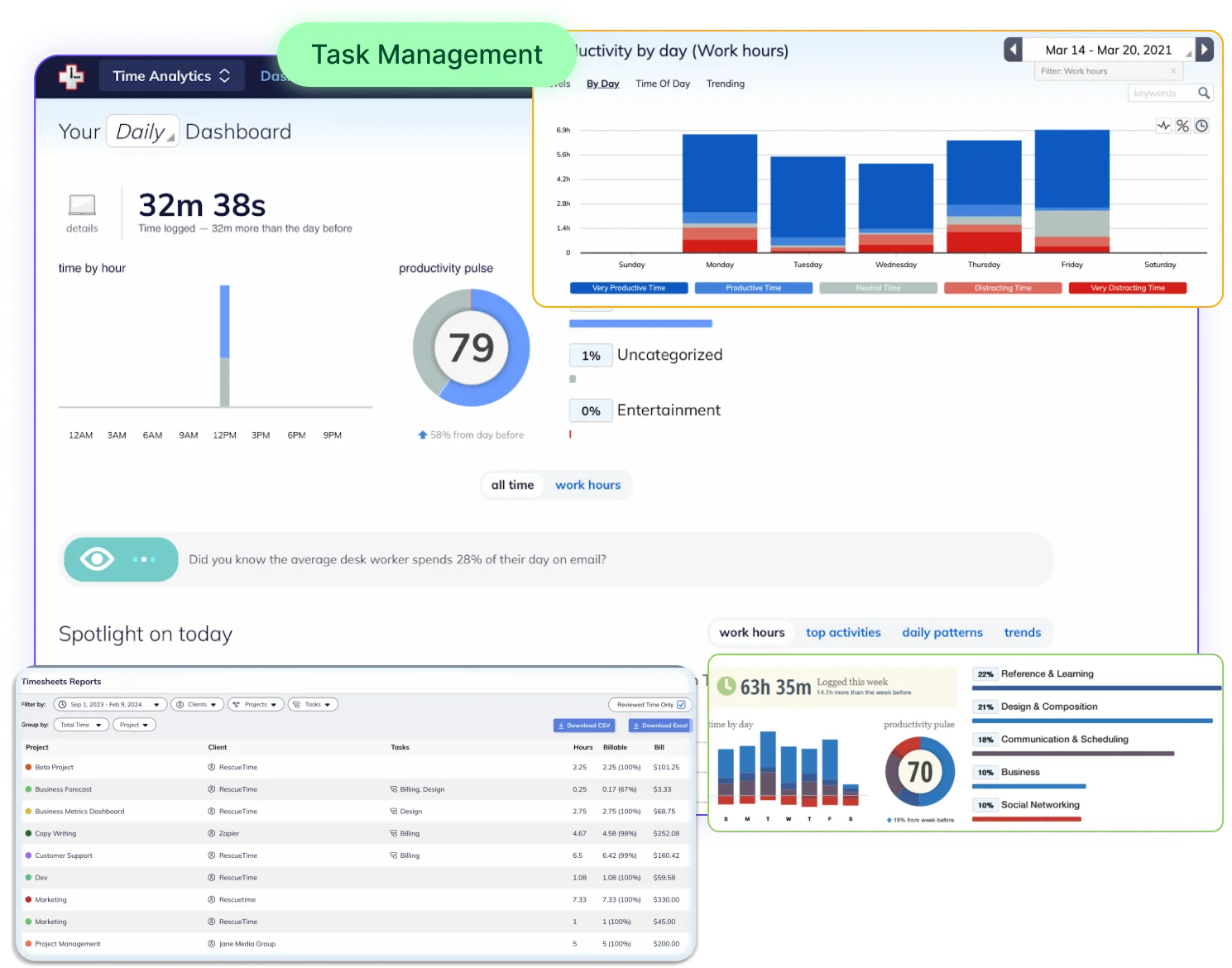The width and height of the screenshot is (1232, 968).
Task: Click the Project Management project row
Action: click(x=355, y=944)
